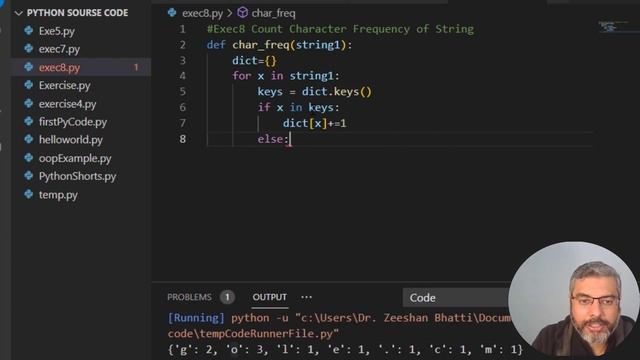Place cursor on the comment line text

tap(340, 29)
